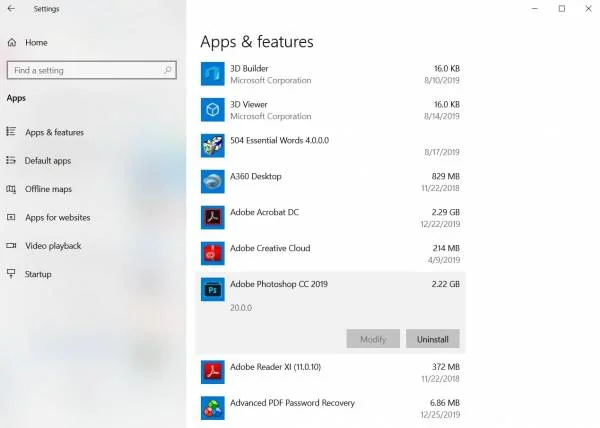Viewport: 600px width, 428px height.
Task: Click the Apps & features page heading
Action: pos(257,42)
